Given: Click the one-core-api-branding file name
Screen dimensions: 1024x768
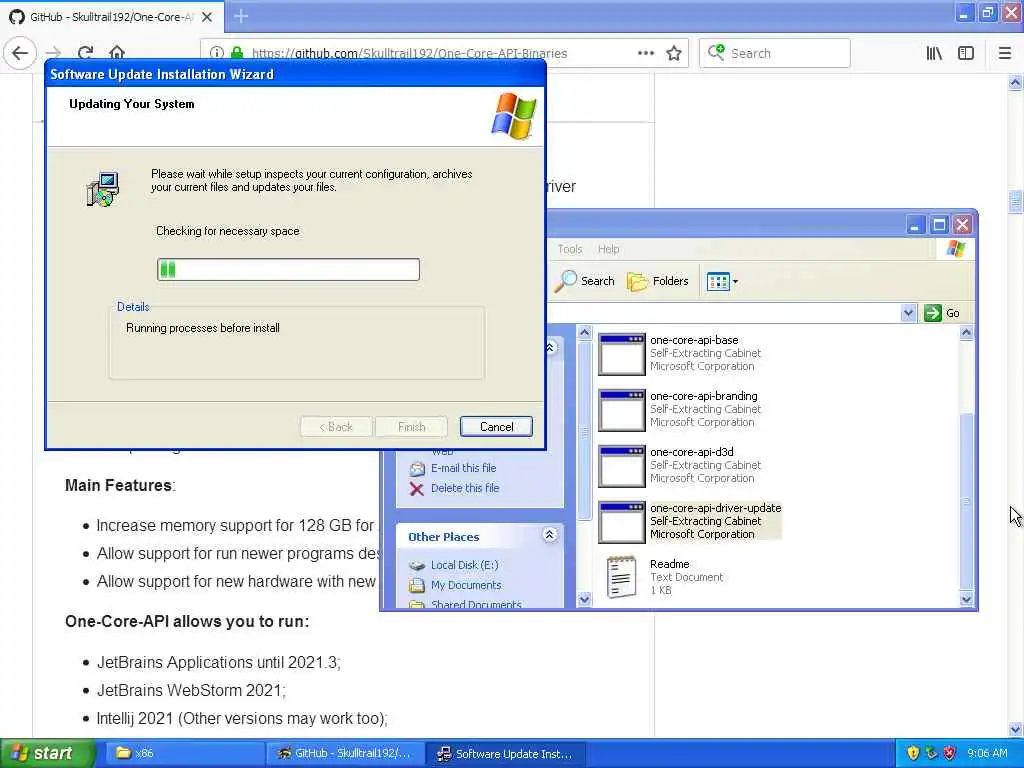Looking at the screenshot, I should tap(704, 396).
